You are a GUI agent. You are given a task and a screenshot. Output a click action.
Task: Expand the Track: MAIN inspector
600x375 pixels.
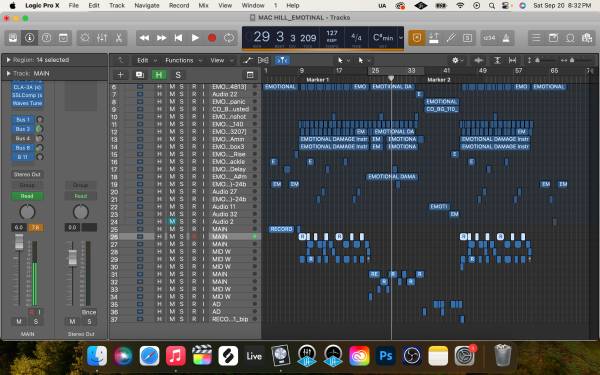[8, 73]
